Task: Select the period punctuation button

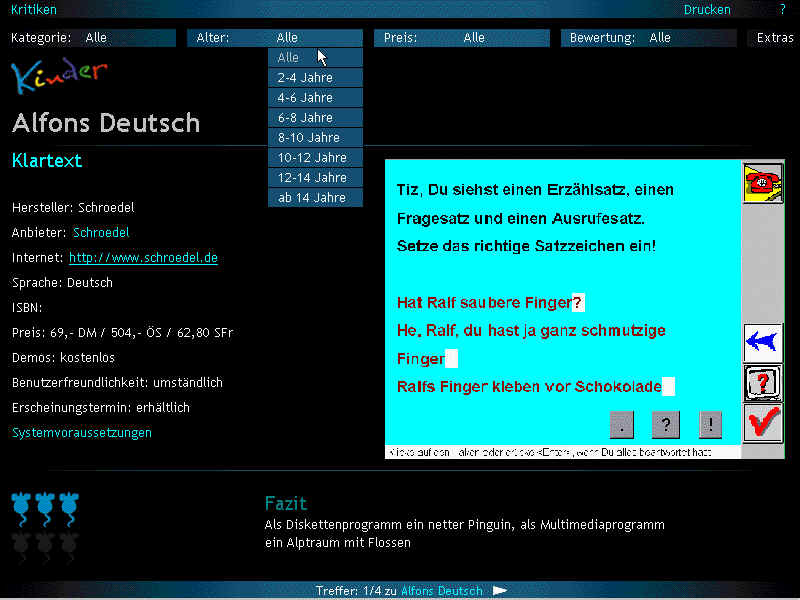Action: (x=622, y=425)
